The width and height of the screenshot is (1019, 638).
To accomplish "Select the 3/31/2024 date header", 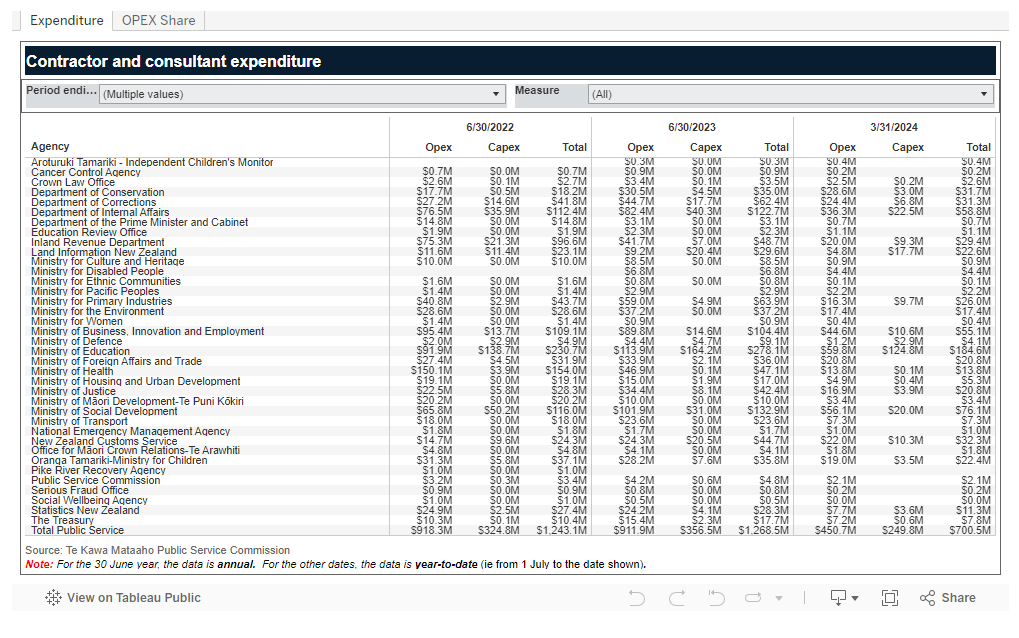I will pos(894,127).
